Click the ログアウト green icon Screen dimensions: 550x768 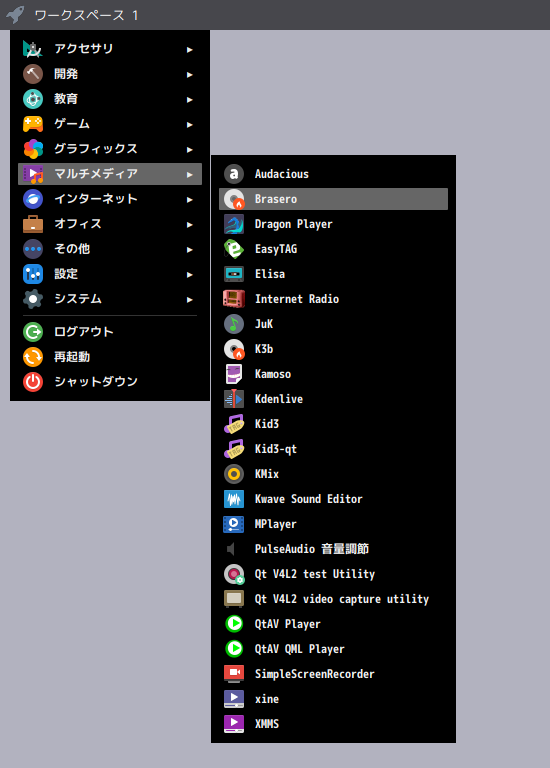click(33, 332)
